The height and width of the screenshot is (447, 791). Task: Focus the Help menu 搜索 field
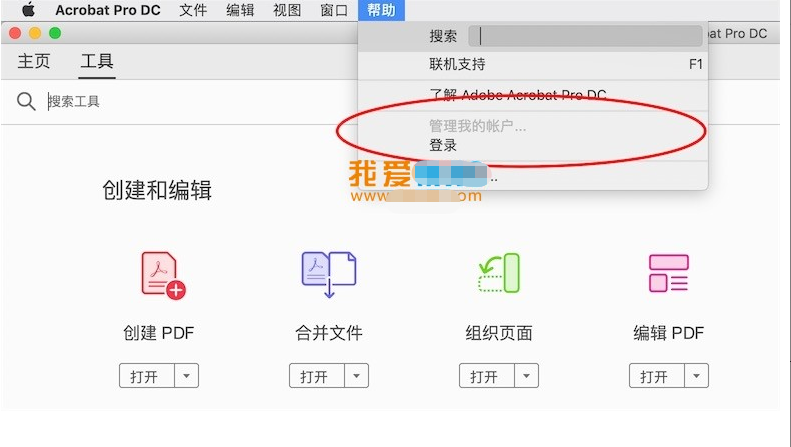click(585, 36)
